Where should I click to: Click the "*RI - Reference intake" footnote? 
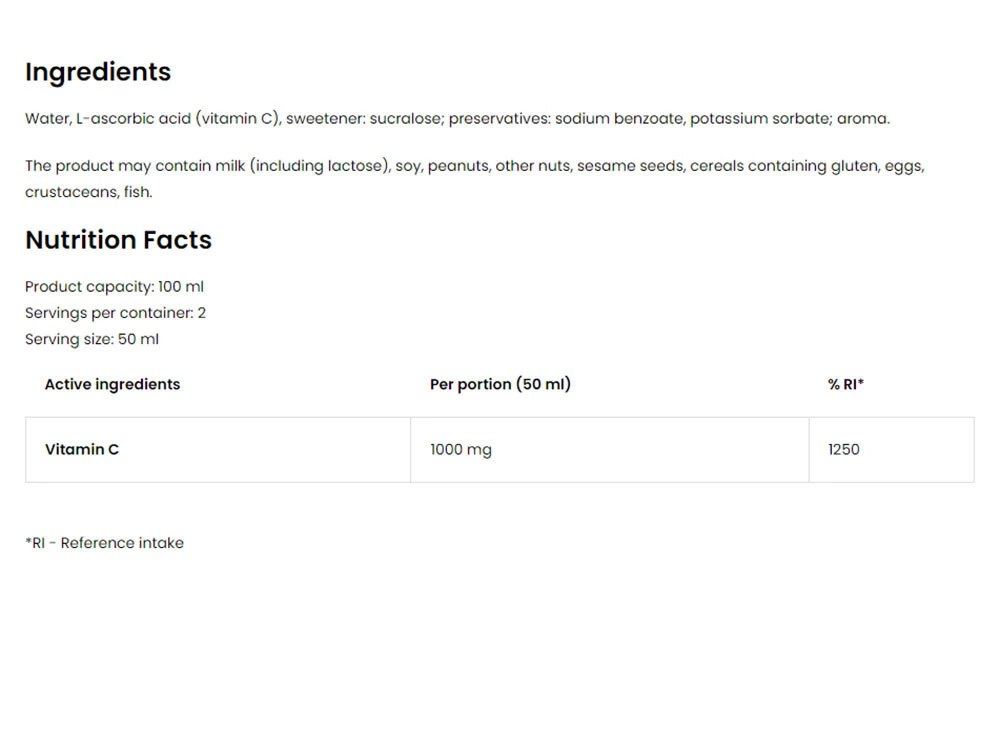coord(104,543)
